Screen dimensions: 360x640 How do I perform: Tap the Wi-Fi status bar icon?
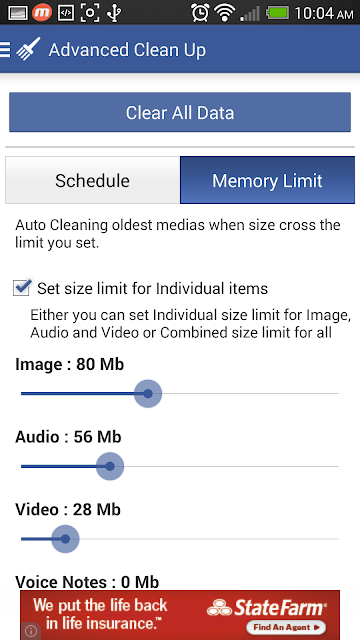click(224, 13)
